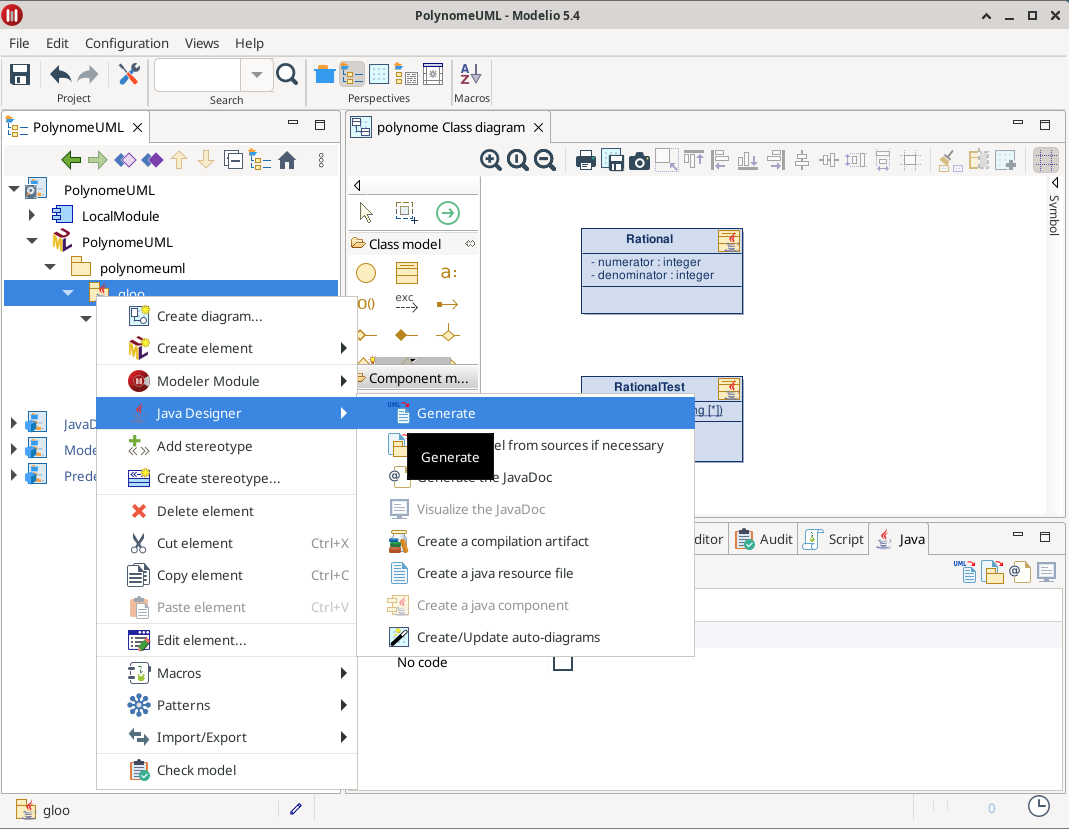Expand the Symbol side panel

(1055, 183)
